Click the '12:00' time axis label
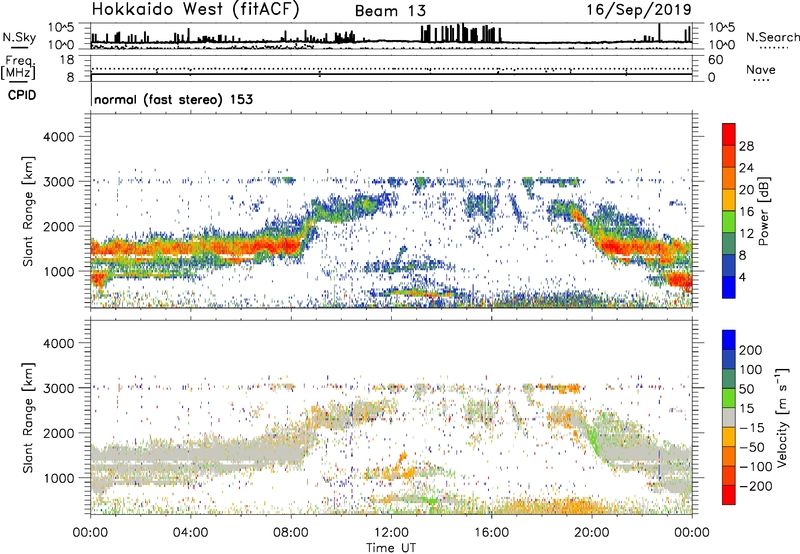Image resolution: width=800 pixels, height=554 pixels. point(391,533)
